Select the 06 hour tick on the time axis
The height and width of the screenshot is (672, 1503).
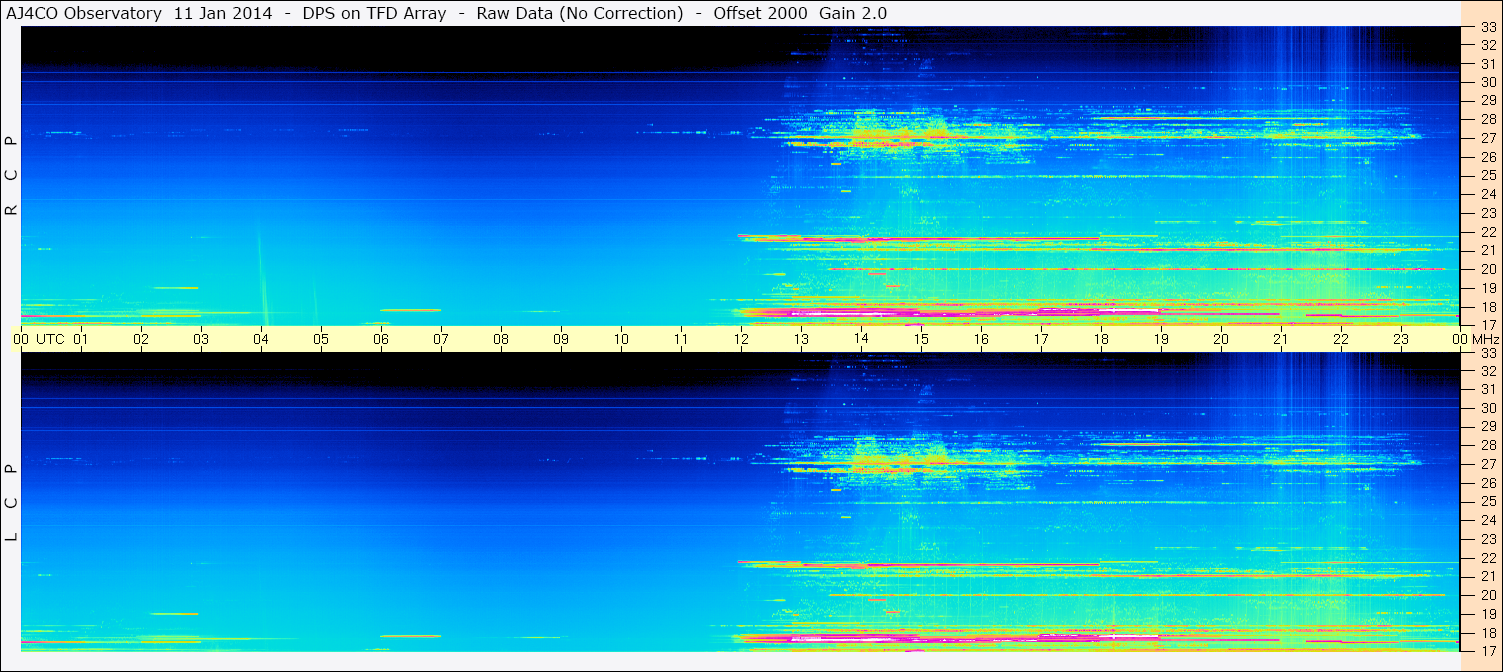click(x=381, y=339)
